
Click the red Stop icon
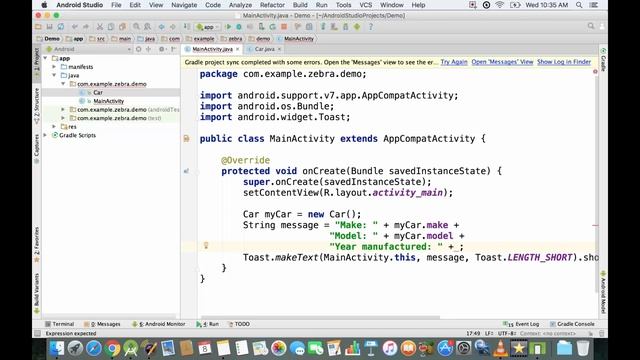(x=284, y=27)
